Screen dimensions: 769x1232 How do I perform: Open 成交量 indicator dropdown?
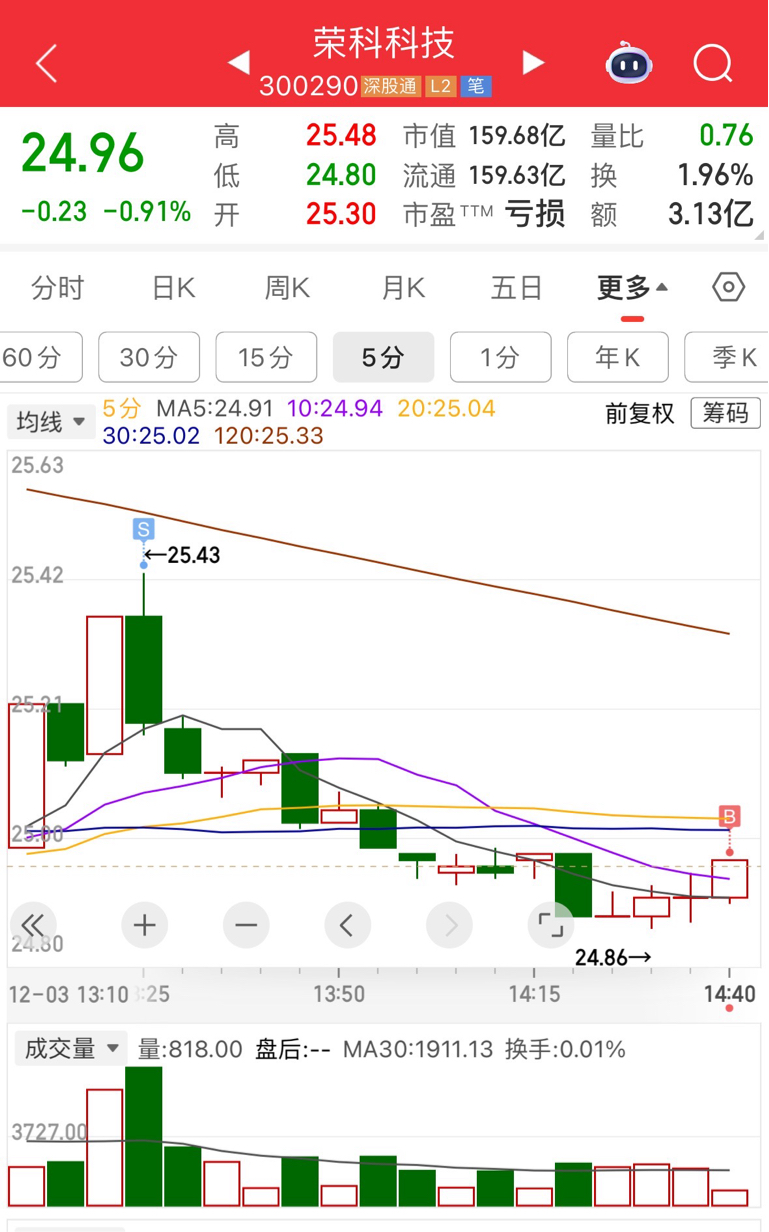[71, 1049]
